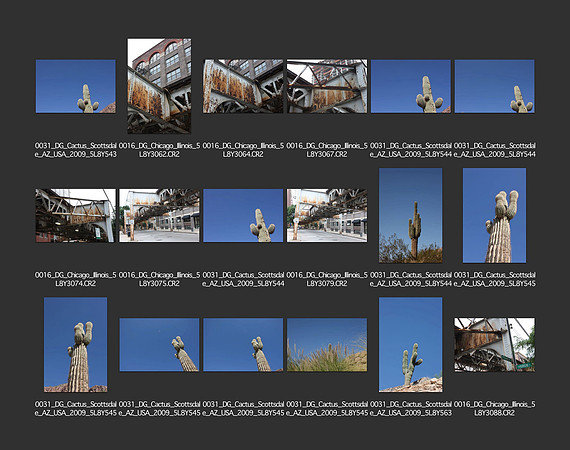
Task: Click the filename label L8Y3088.CR2
Action: coord(494,409)
